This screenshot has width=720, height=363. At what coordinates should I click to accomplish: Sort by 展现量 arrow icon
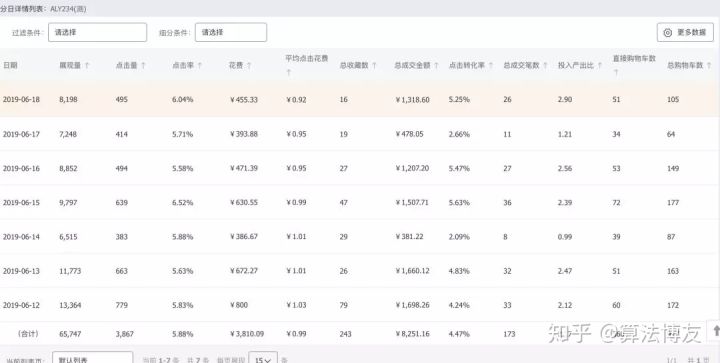point(86,66)
